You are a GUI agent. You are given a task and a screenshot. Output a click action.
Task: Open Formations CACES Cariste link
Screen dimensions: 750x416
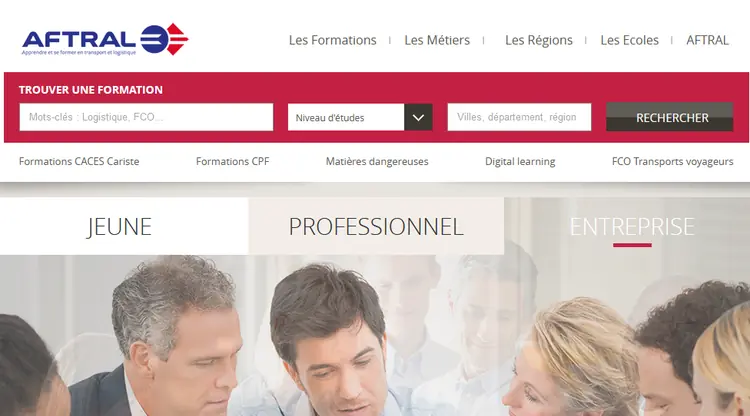pyautogui.click(x=79, y=162)
